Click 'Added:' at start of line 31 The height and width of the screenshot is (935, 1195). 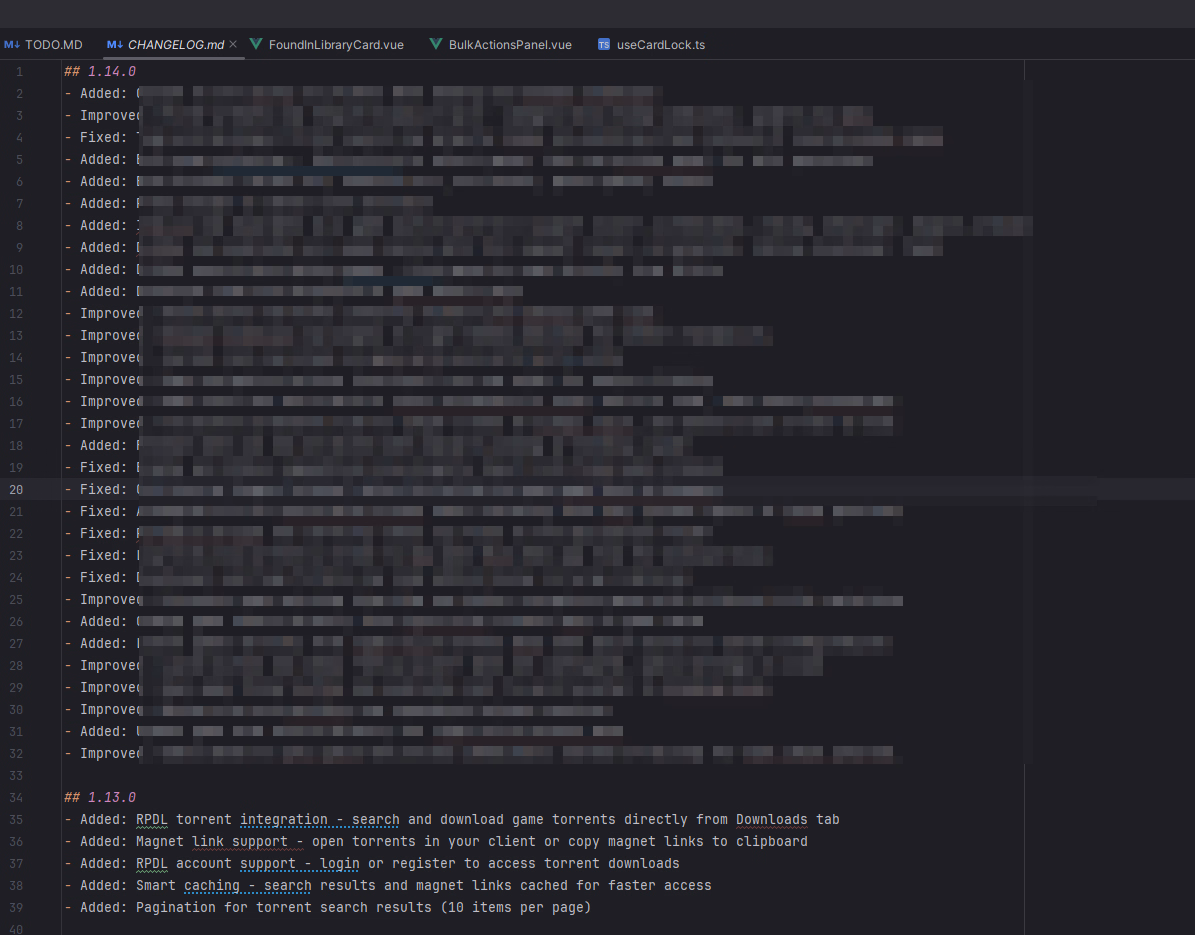(x=104, y=732)
